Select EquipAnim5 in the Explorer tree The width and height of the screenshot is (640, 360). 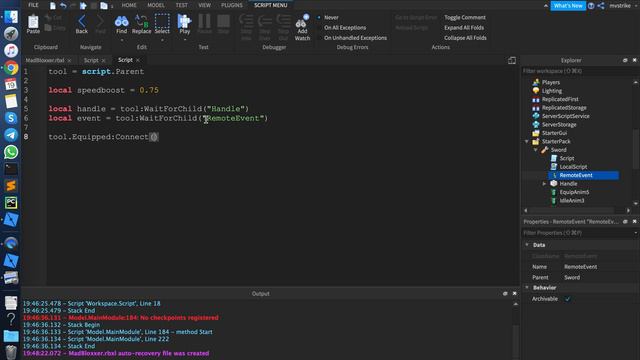(x=574, y=192)
